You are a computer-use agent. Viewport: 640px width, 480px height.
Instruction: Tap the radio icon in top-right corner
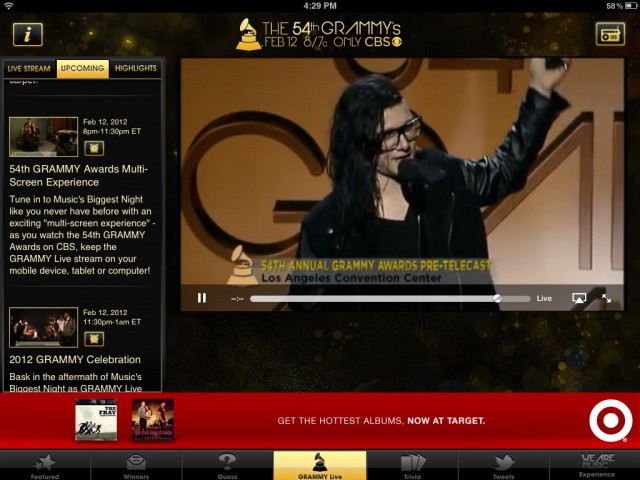(610, 34)
